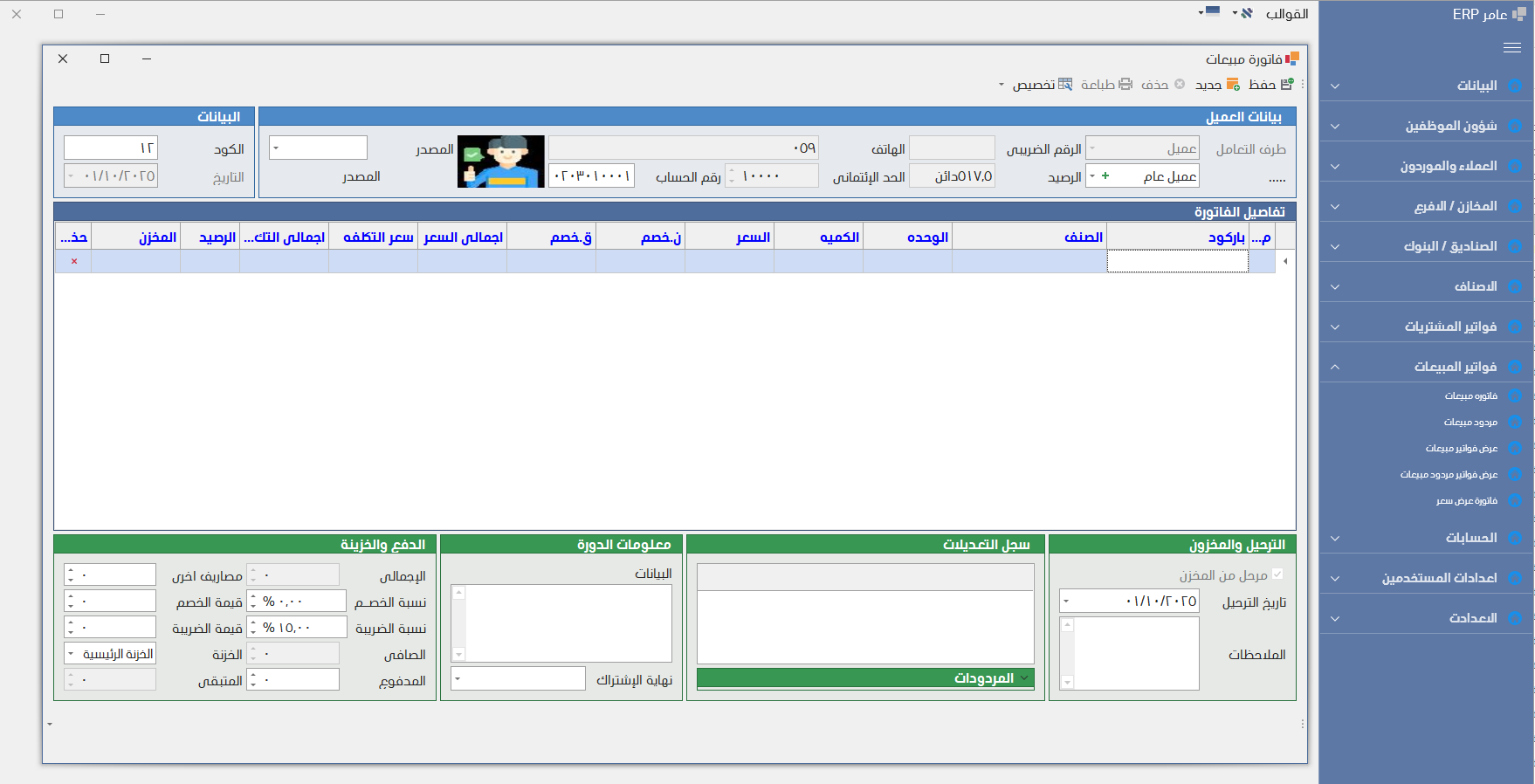The image size is (1535, 784).
Task: Click the hamburger menu icon in sidebar
Action: [x=1512, y=48]
